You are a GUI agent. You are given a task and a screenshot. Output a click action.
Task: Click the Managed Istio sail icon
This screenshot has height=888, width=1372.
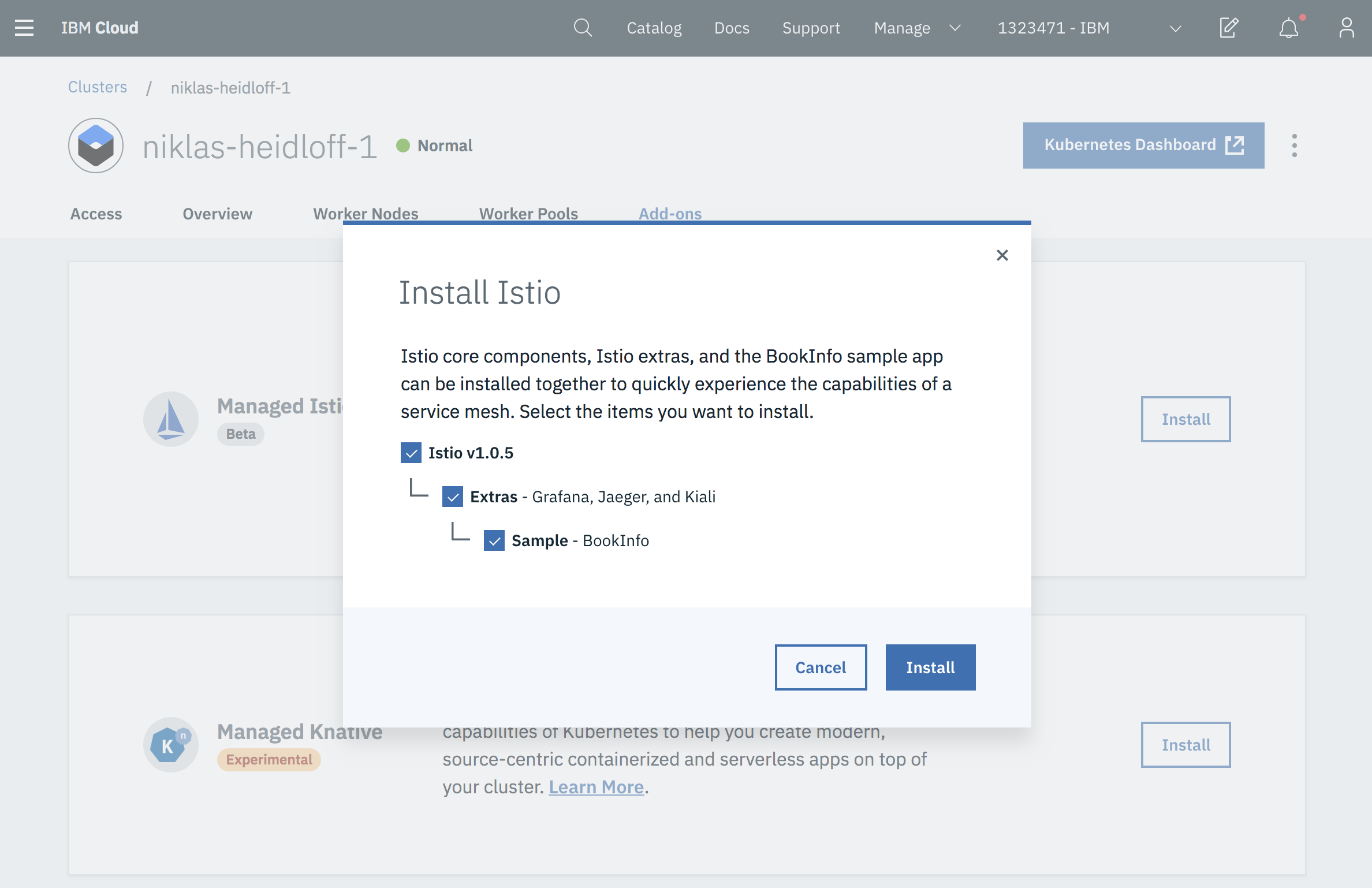click(171, 419)
